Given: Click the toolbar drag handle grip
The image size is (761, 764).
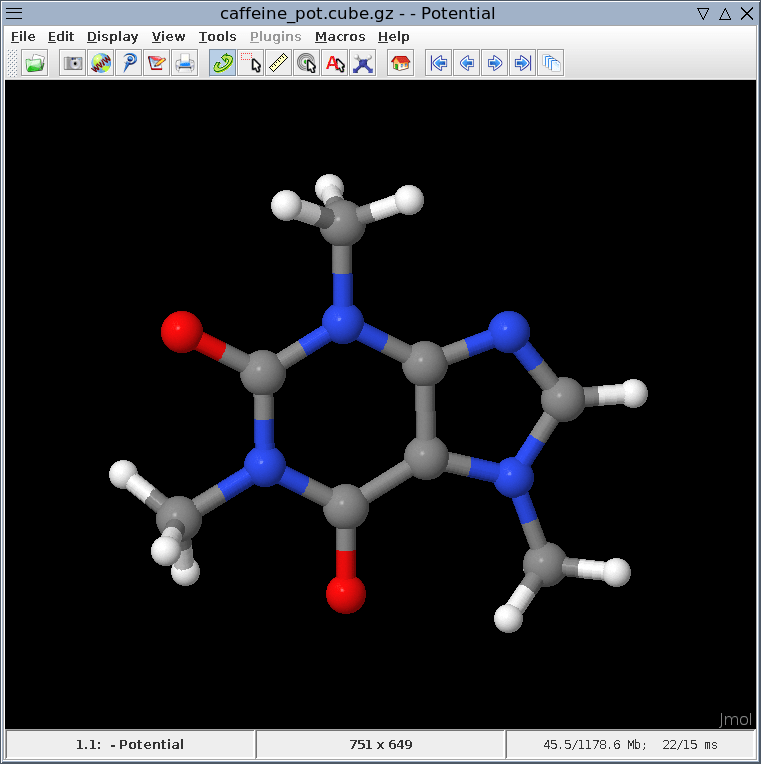Looking at the screenshot, I should tap(13, 63).
